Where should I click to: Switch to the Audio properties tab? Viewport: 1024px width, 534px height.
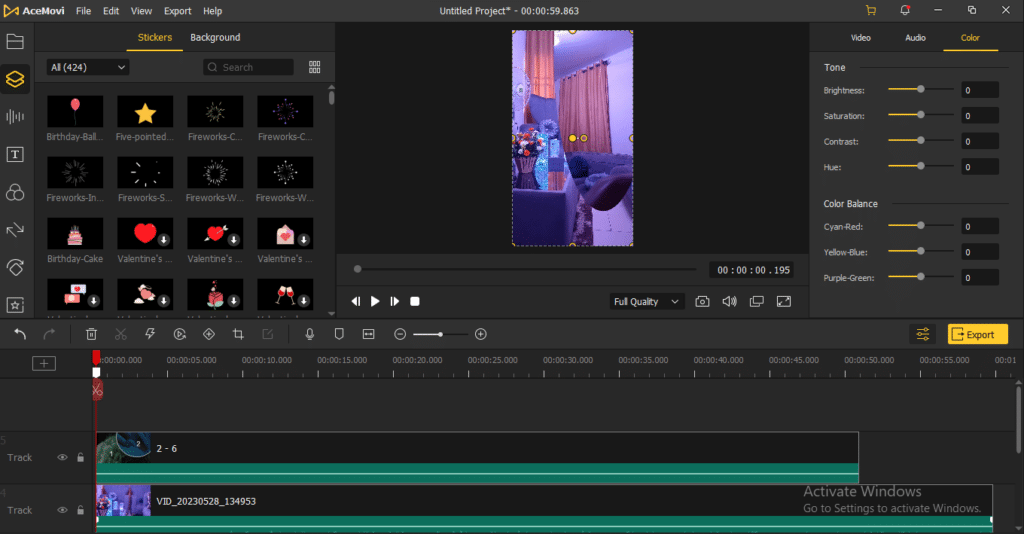coord(915,38)
